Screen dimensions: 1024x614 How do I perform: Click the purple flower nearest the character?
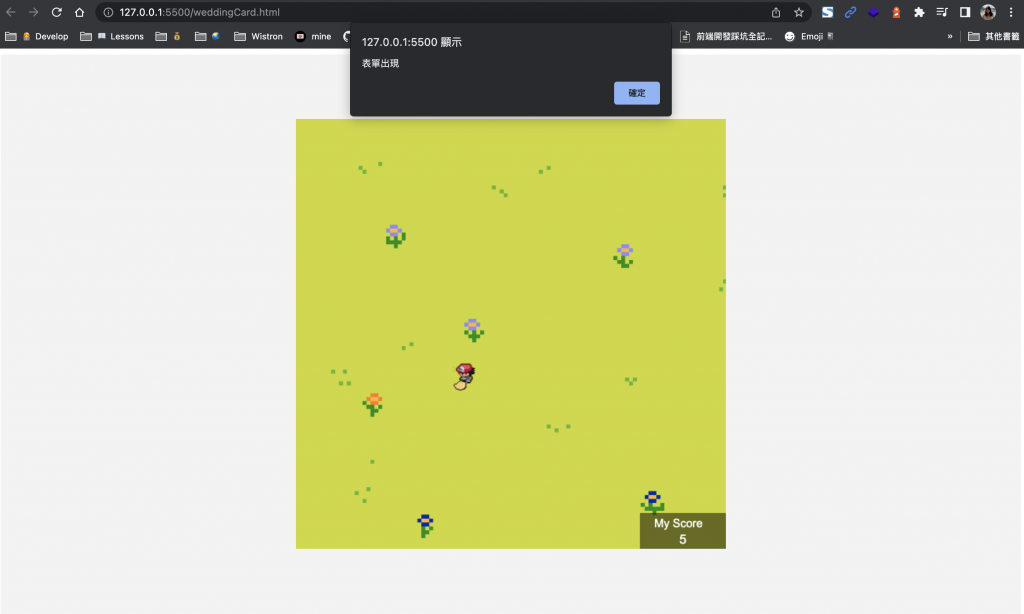coord(473,330)
